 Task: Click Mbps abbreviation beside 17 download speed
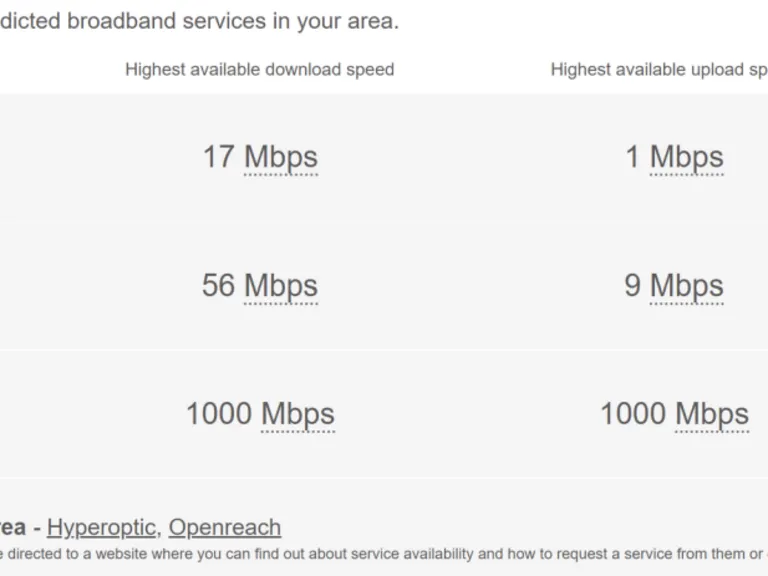coord(281,157)
